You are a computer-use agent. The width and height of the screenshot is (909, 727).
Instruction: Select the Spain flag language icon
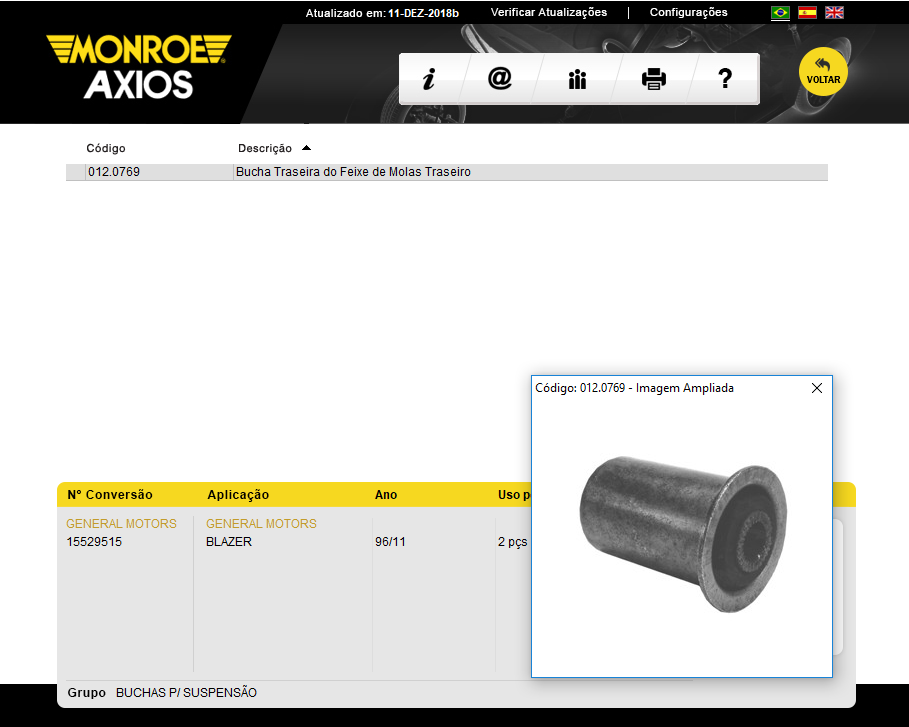(x=807, y=13)
